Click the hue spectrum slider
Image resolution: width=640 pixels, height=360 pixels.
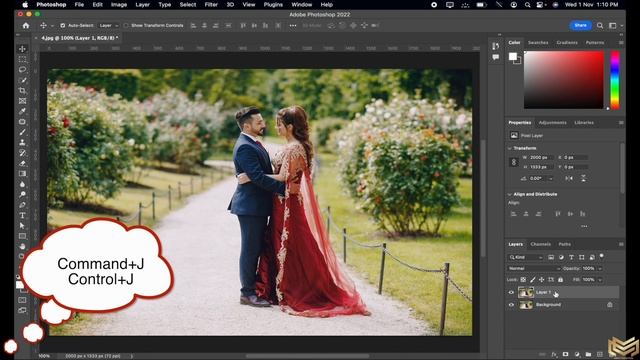click(615, 80)
